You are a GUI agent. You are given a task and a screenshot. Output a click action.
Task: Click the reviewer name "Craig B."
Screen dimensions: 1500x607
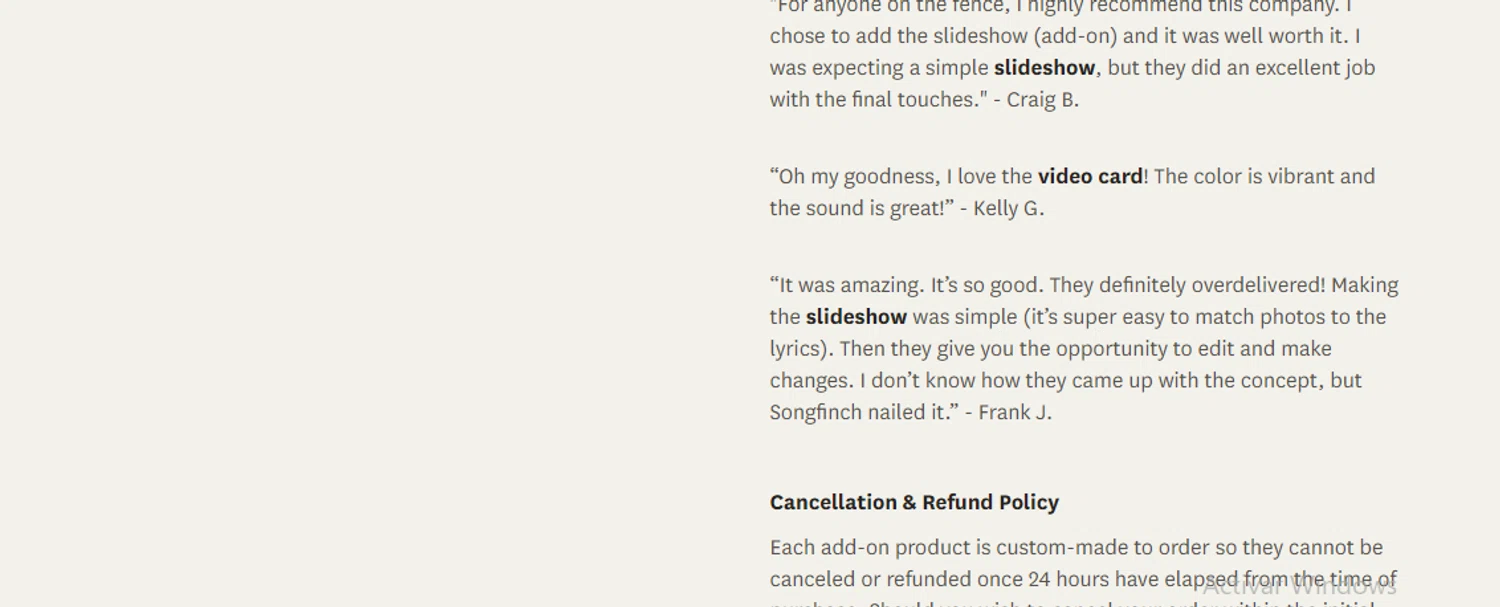coord(1042,100)
